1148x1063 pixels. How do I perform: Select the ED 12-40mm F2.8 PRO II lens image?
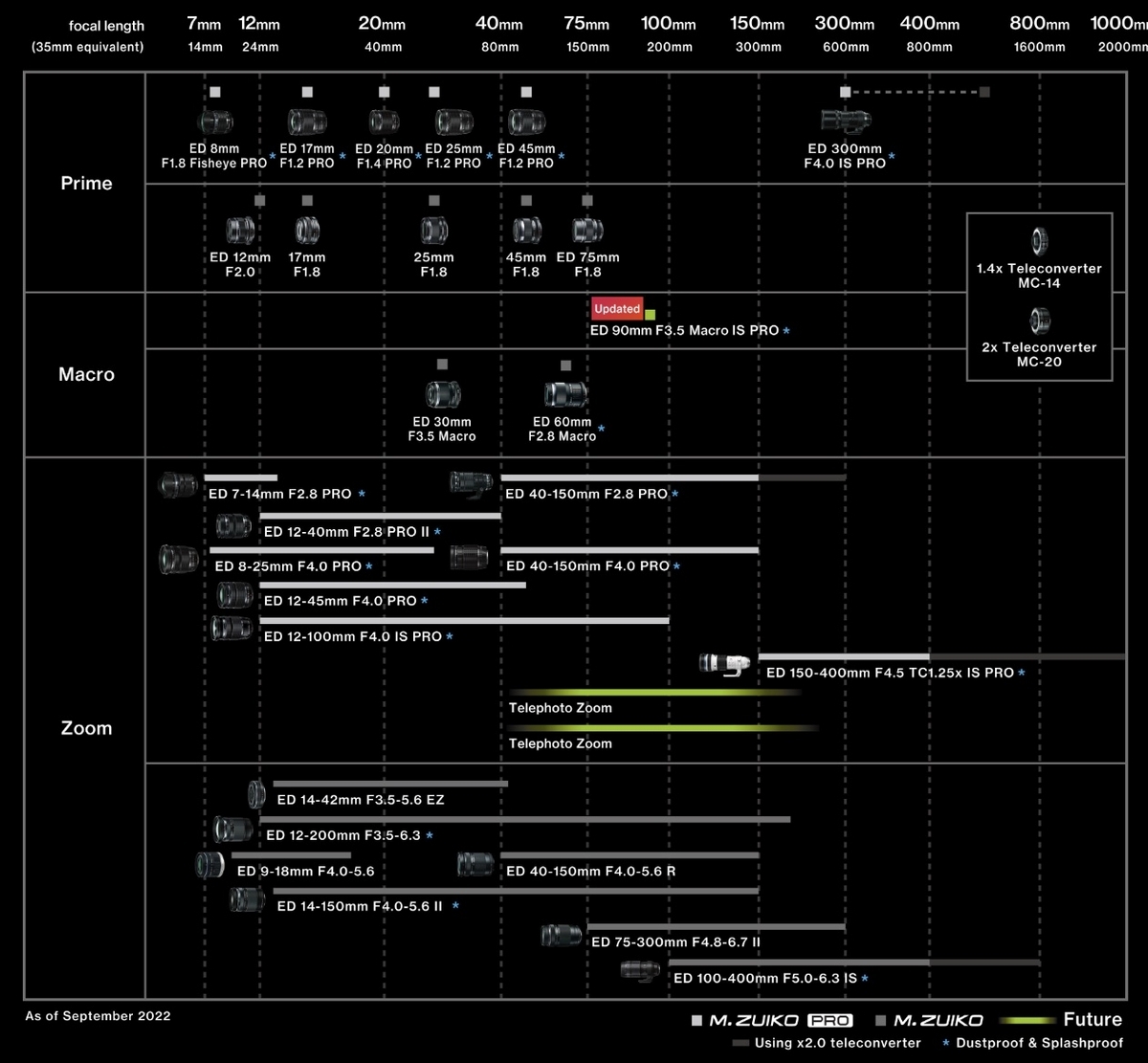pyautogui.click(x=234, y=525)
